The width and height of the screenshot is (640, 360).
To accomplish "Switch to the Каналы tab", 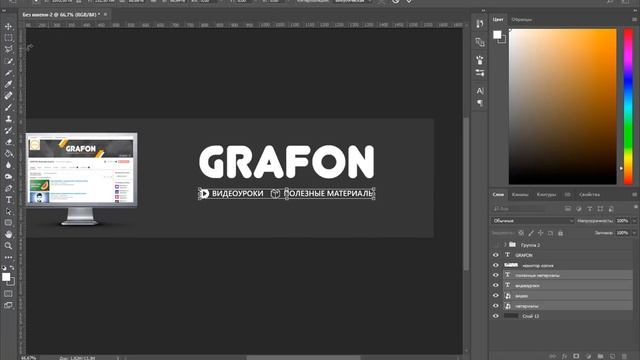I will pos(520,195).
